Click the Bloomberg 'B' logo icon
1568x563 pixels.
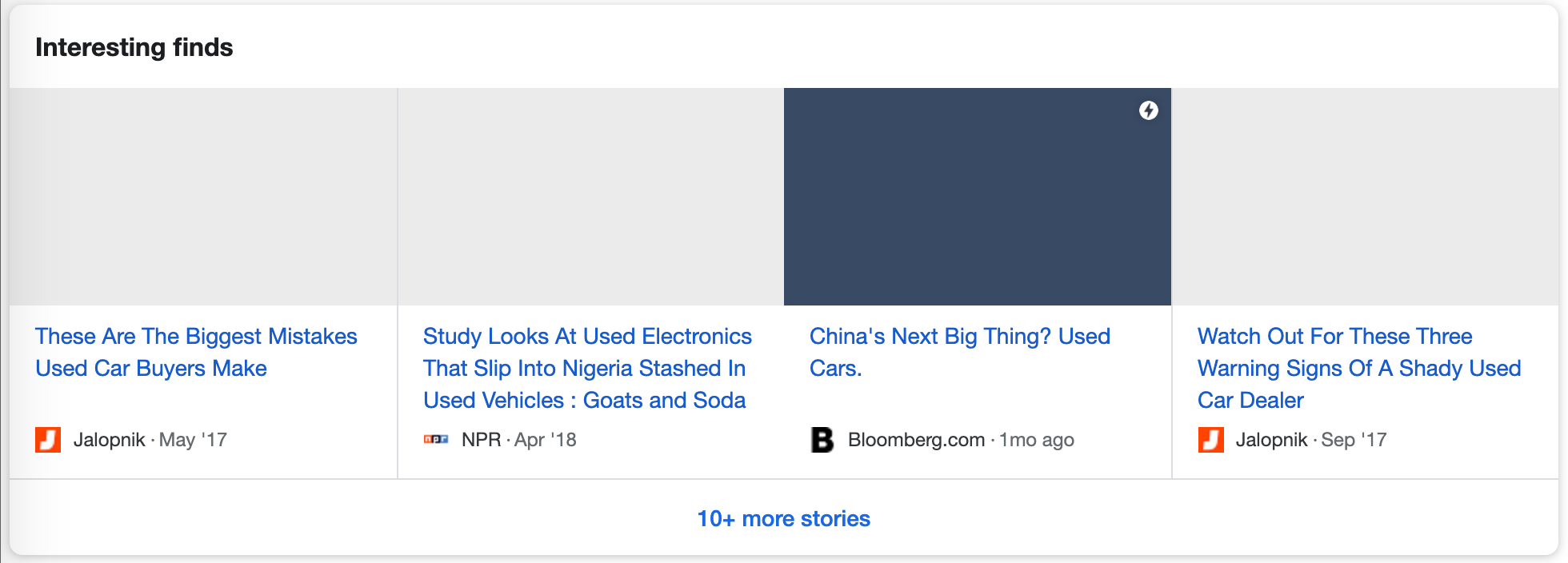click(822, 440)
